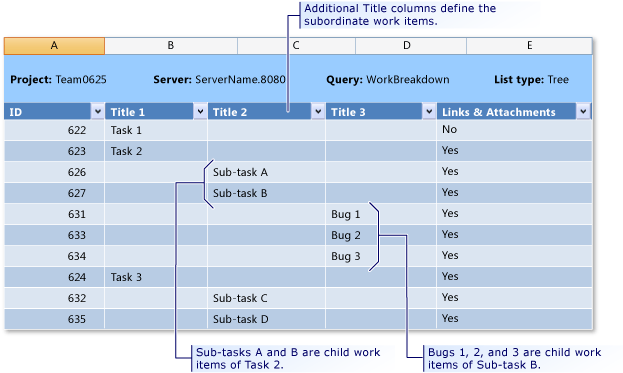Open the Links & Attachments filter dropdown
The width and height of the screenshot is (623, 373).
[x=583, y=112]
